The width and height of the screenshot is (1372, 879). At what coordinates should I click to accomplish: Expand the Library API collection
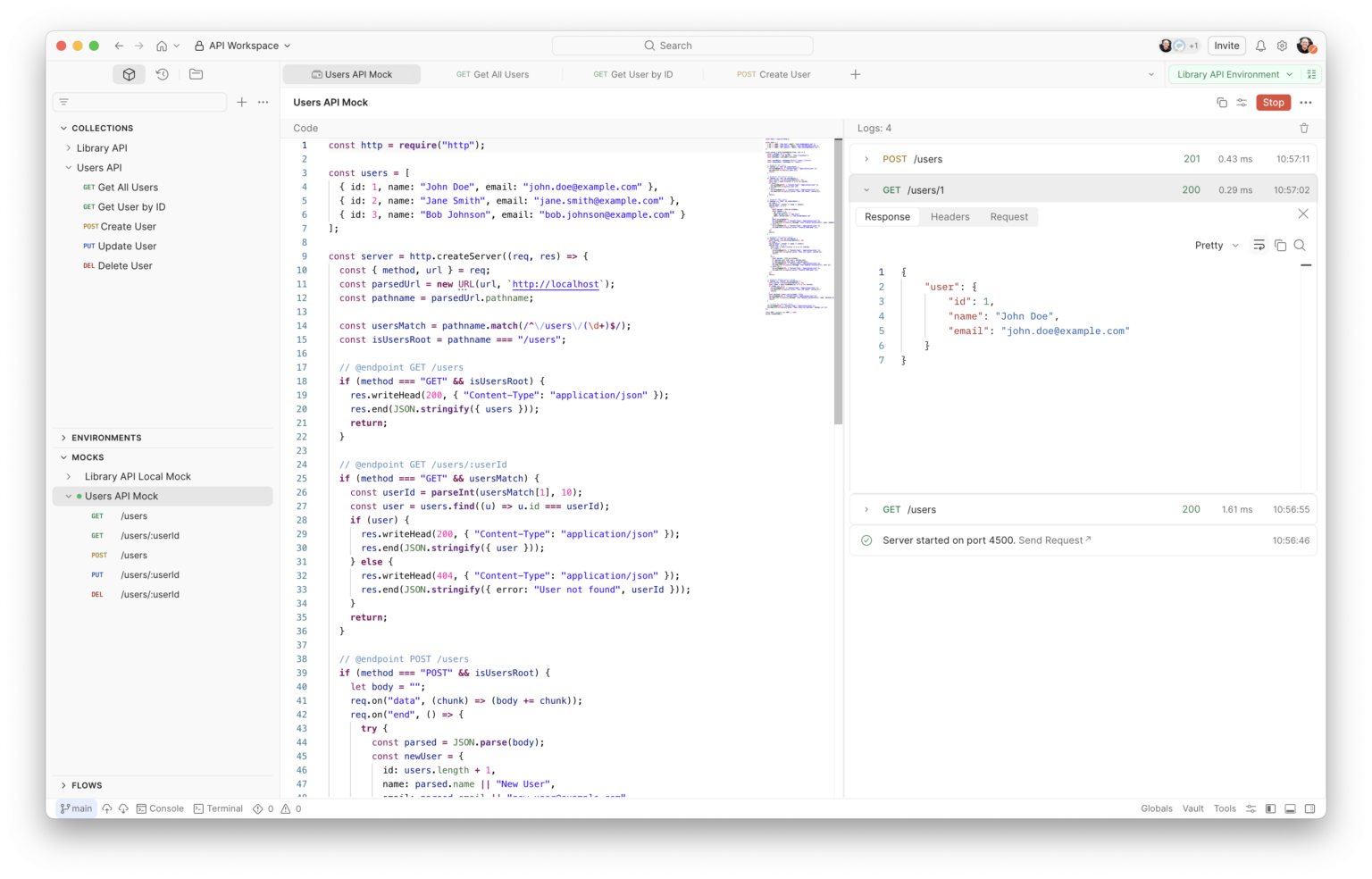tap(69, 148)
